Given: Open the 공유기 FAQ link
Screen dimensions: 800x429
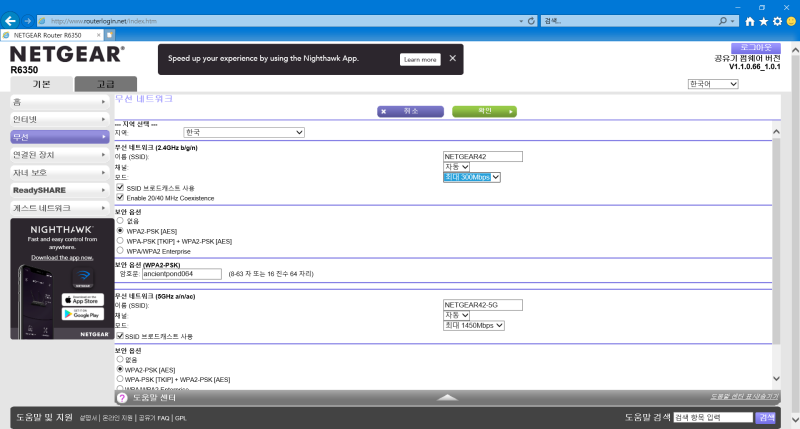Looking at the screenshot, I should click(154, 418).
